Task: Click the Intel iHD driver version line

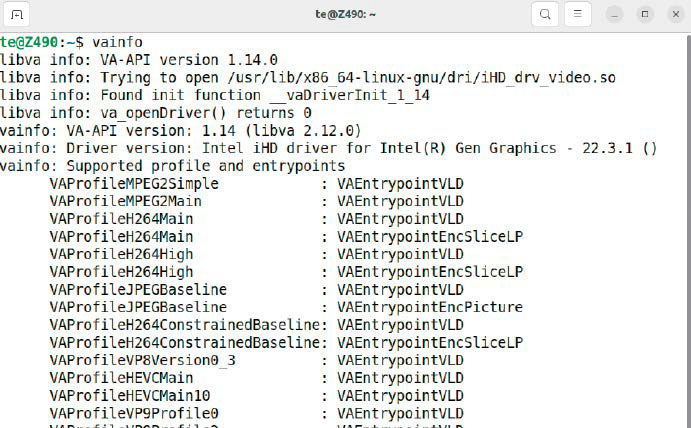Action: coord(329,148)
